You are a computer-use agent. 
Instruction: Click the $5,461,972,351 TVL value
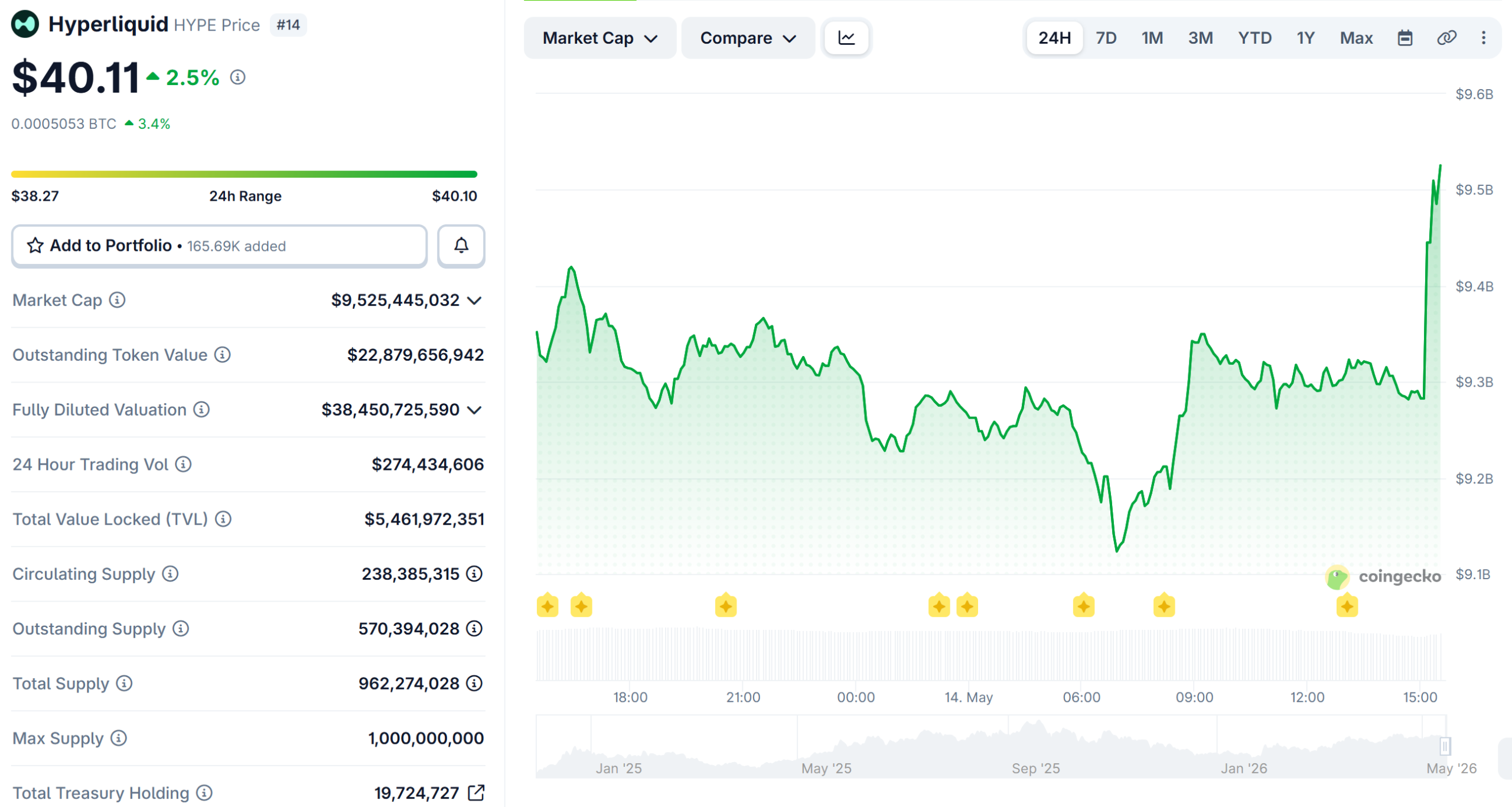[424, 519]
